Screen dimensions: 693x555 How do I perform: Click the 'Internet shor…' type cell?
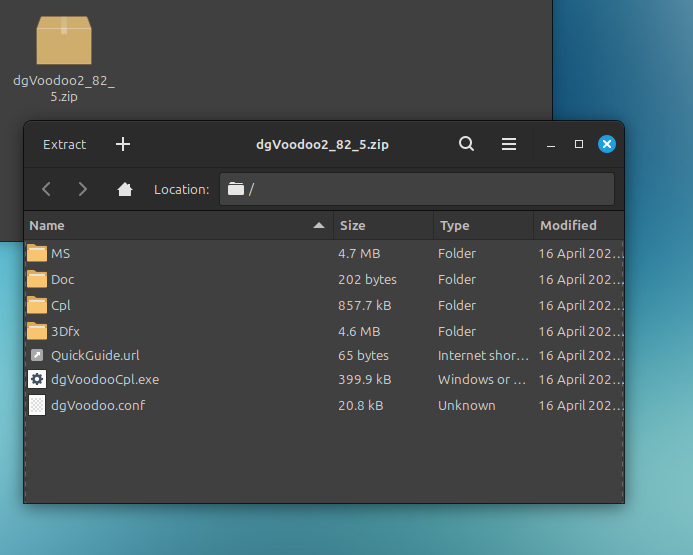484,356
